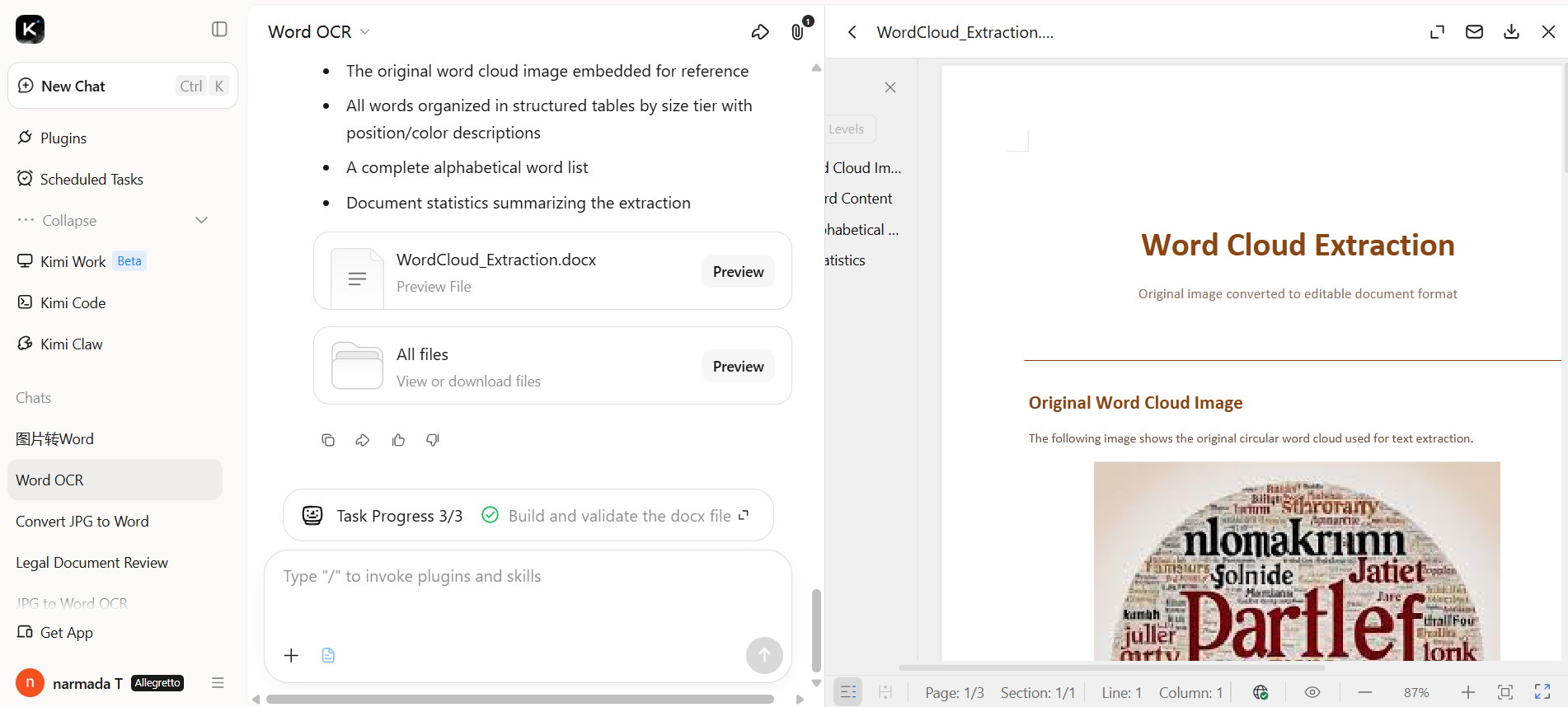Viewport: 1568px width, 707px height.
Task: Select the Word OCR chat
Action: (x=115, y=480)
